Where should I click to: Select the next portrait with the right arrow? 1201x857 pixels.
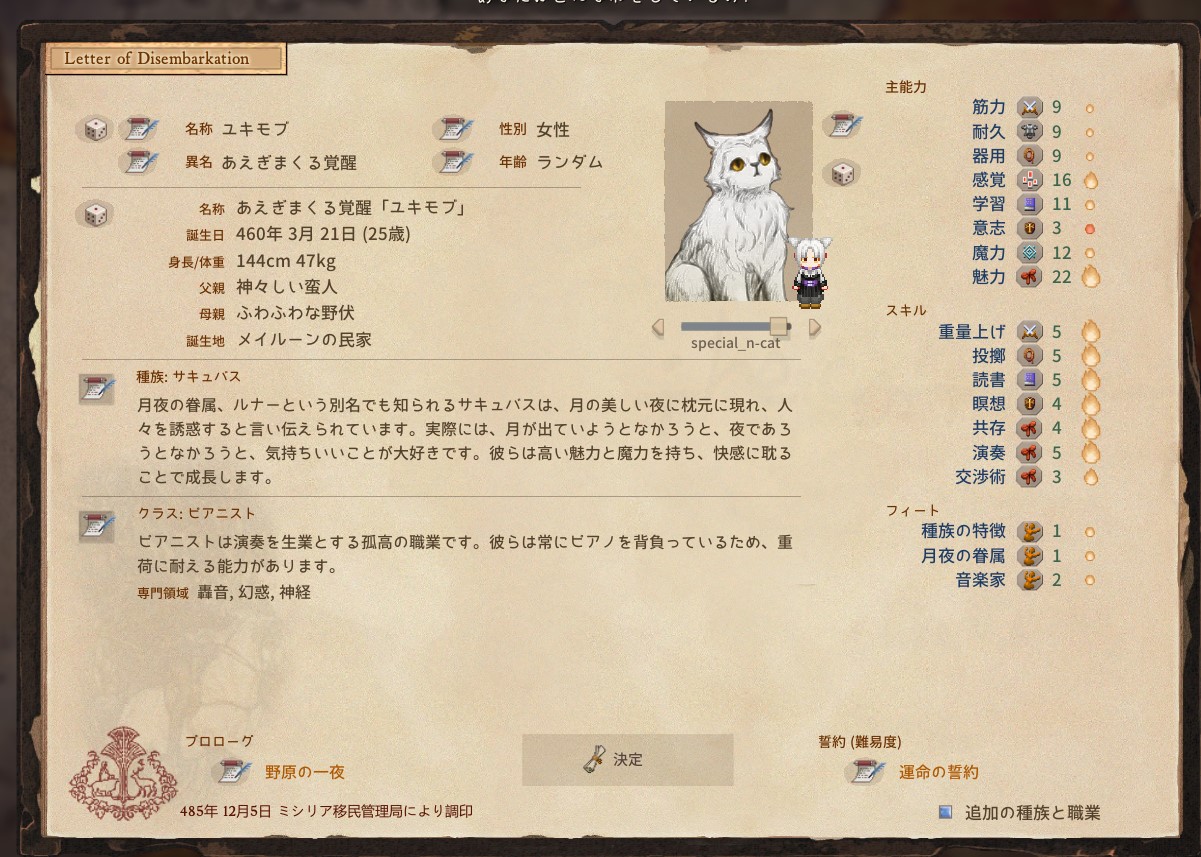pyautogui.click(x=814, y=327)
